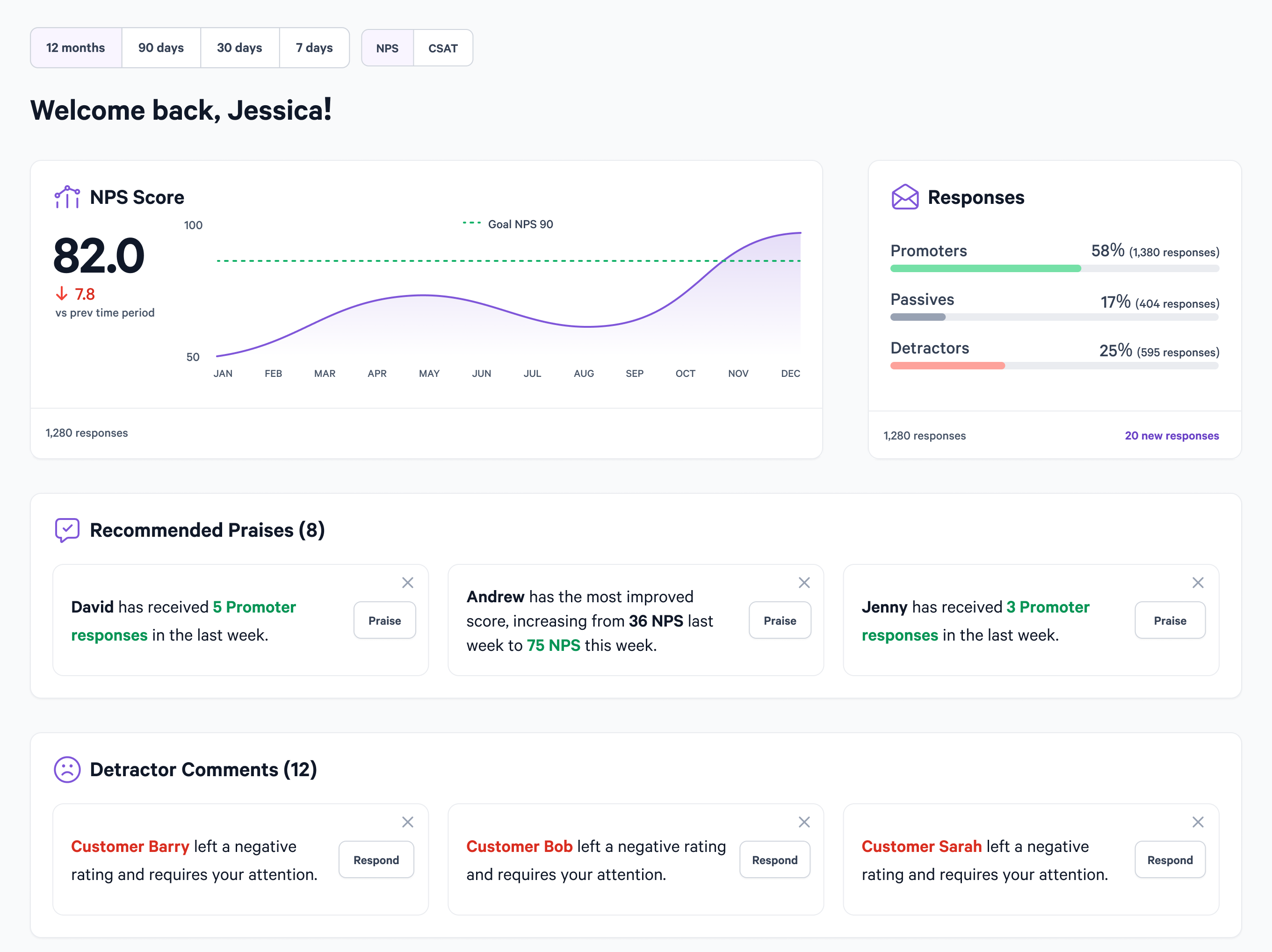
Task: Switch to the 30 days range
Action: point(240,48)
